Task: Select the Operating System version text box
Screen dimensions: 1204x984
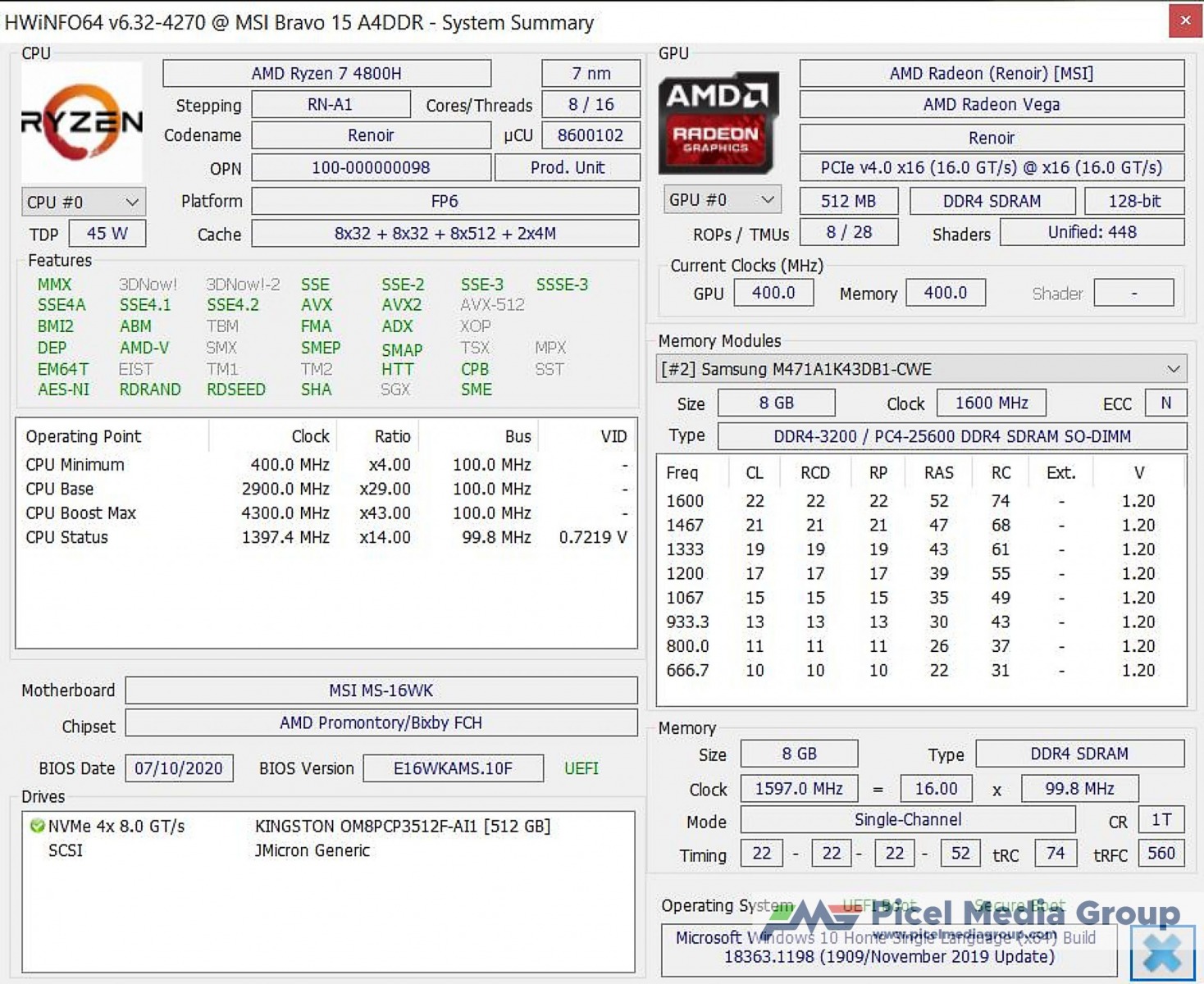Action: [889, 950]
